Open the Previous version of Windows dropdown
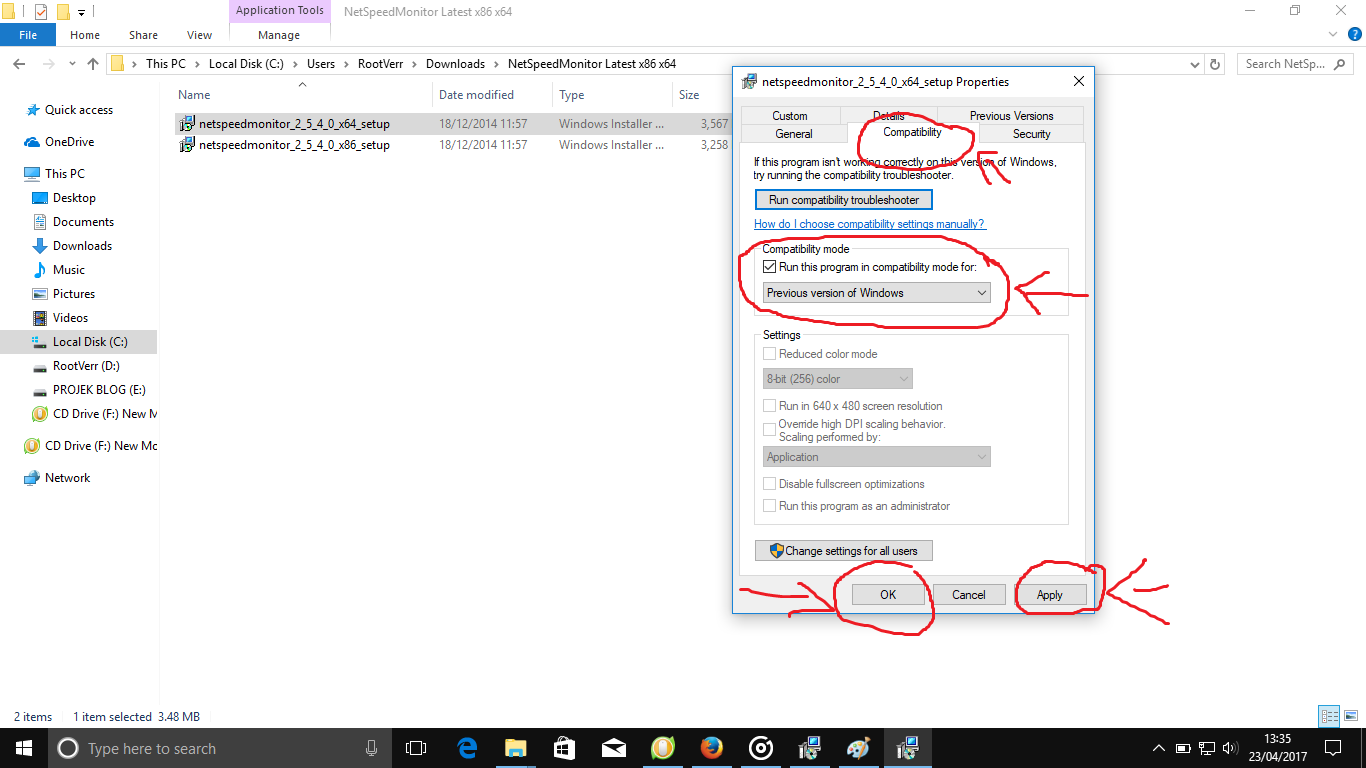Image resolution: width=1366 pixels, height=768 pixels. 876,293
